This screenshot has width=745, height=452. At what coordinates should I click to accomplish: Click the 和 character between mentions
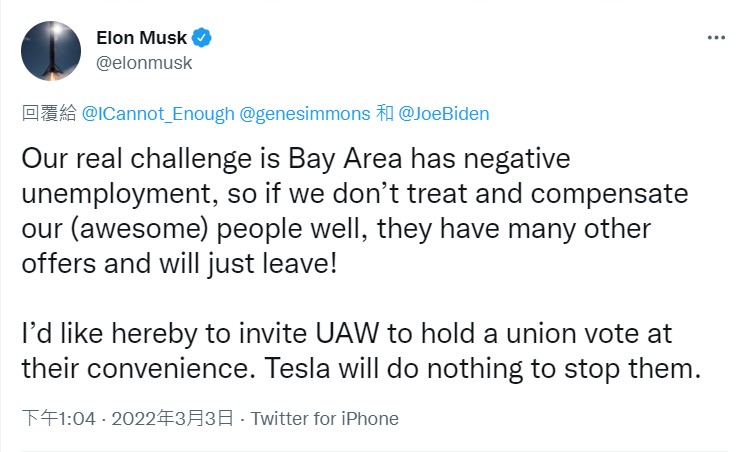click(385, 114)
